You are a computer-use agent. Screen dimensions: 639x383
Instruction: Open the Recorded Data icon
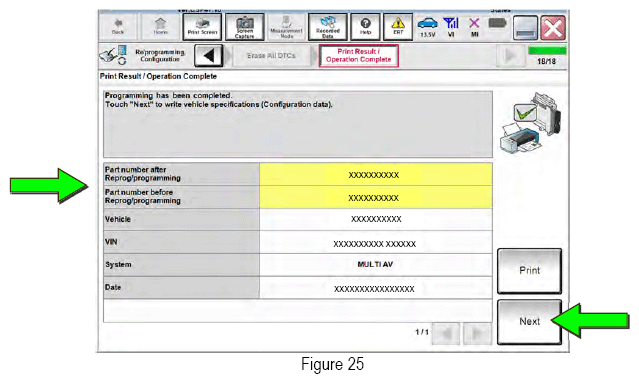pyautogui.click(x=328, y=27)
